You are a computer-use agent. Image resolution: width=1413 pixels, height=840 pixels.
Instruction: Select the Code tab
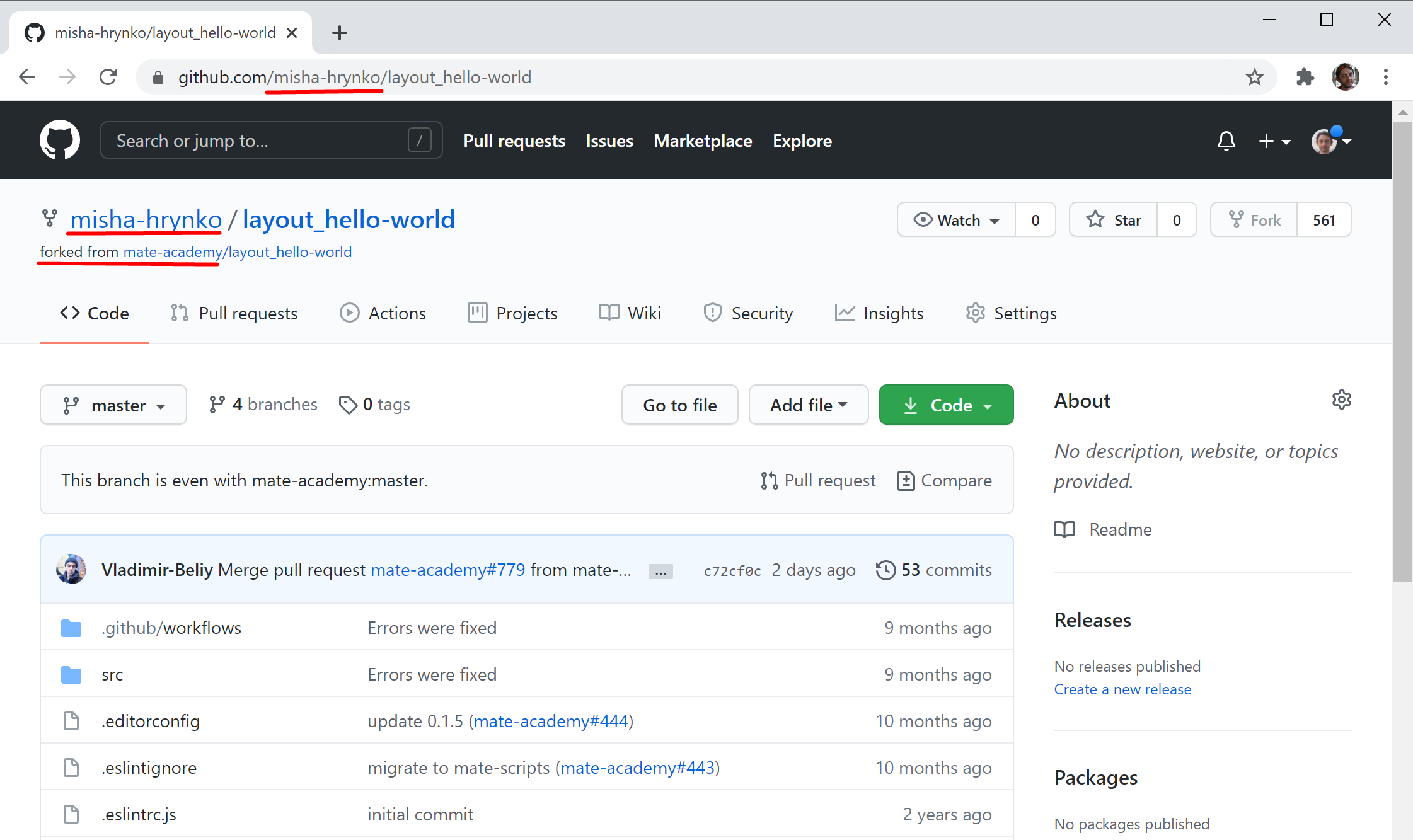95,313
